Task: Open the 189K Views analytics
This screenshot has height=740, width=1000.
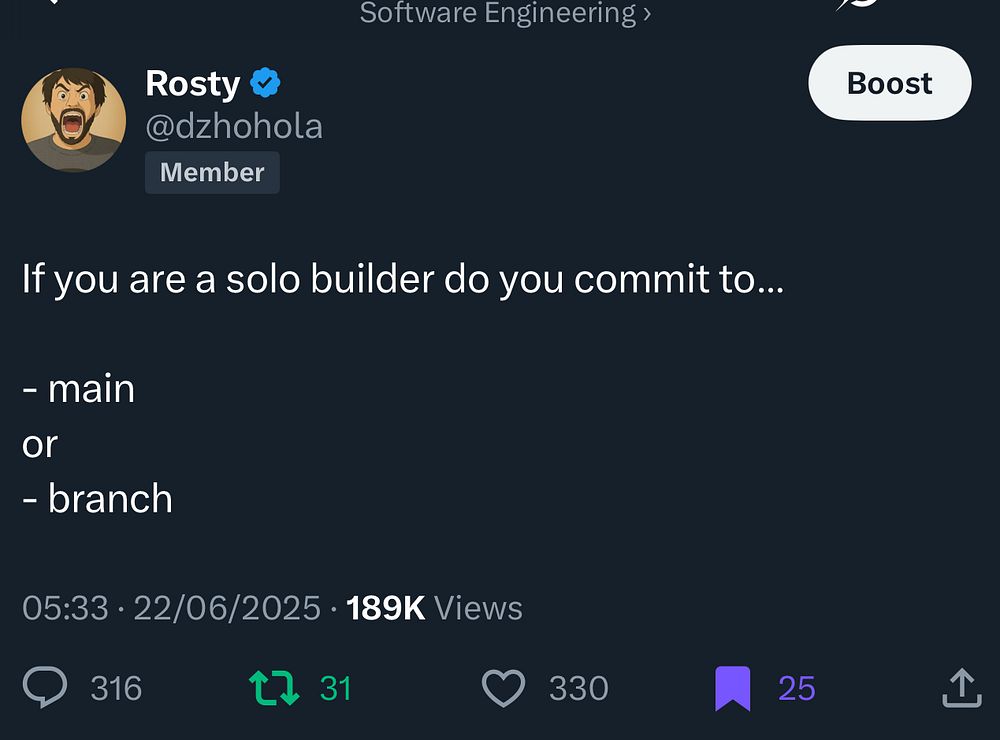Action: [434, 608]
